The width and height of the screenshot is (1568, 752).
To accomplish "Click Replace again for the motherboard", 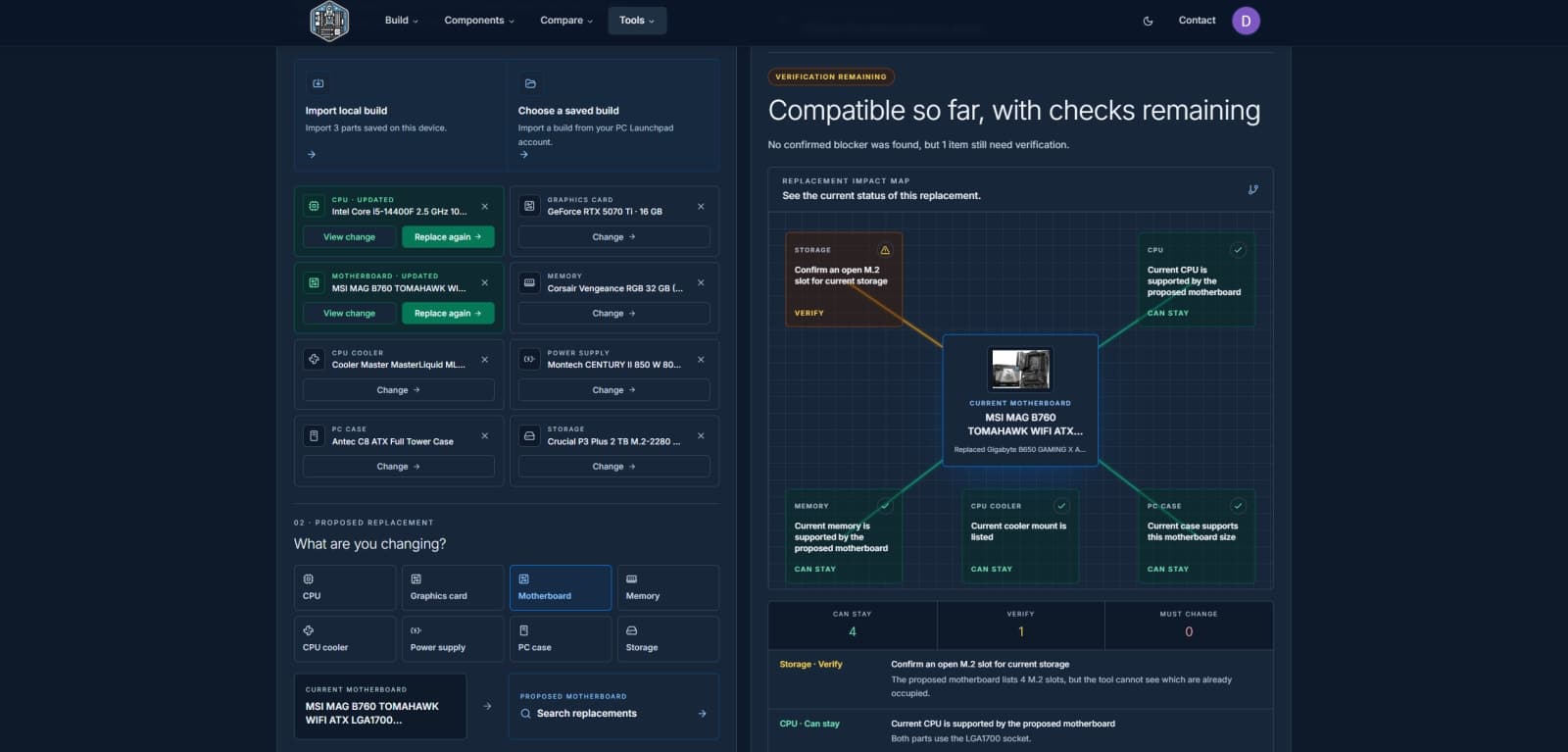I will coord(448,314).
